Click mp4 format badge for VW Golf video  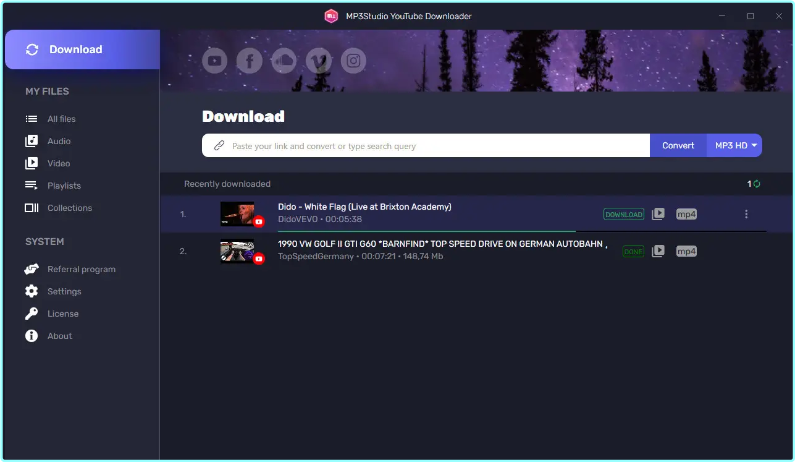(686, 251)
